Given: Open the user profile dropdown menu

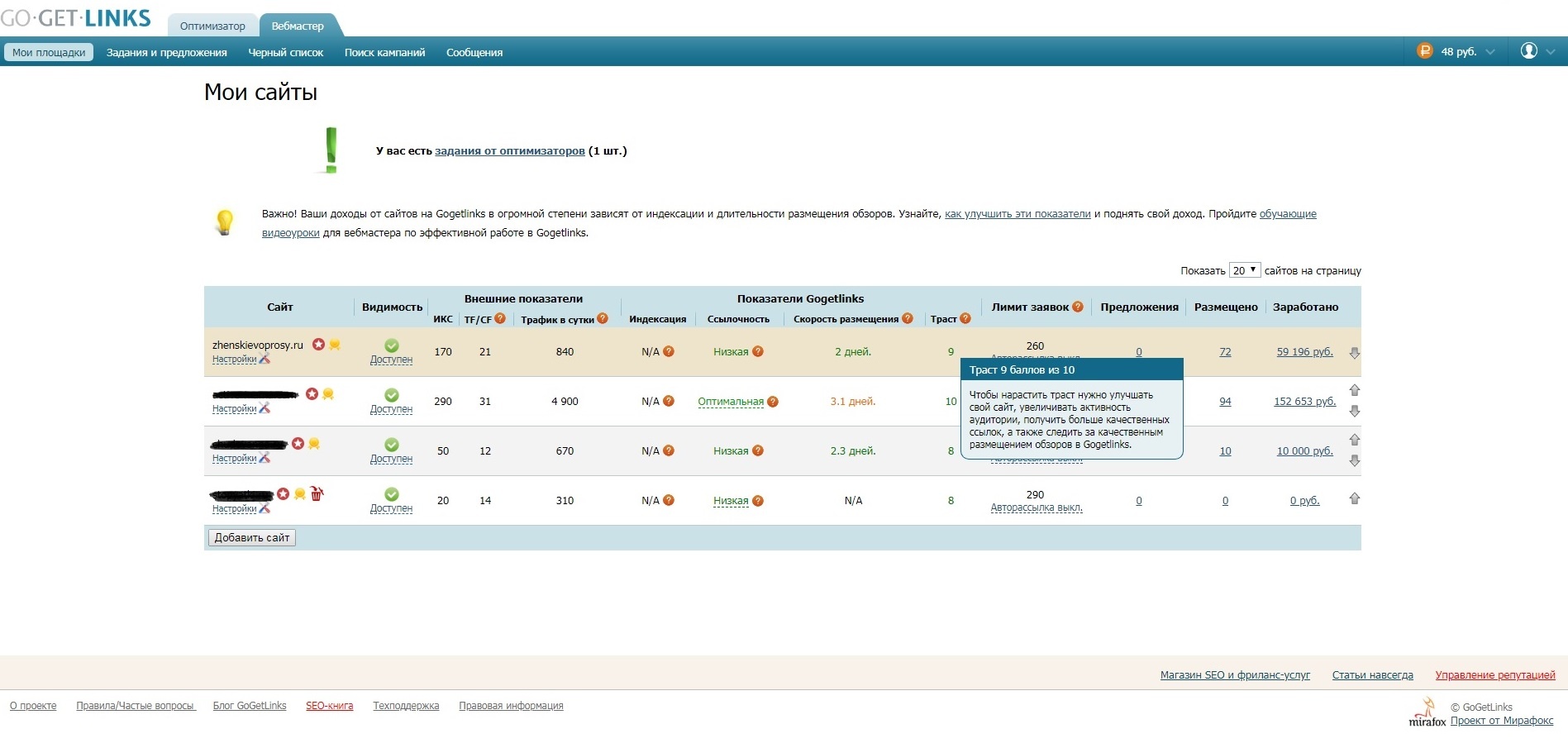Looking at the screenshot, I should [1537, 51].
